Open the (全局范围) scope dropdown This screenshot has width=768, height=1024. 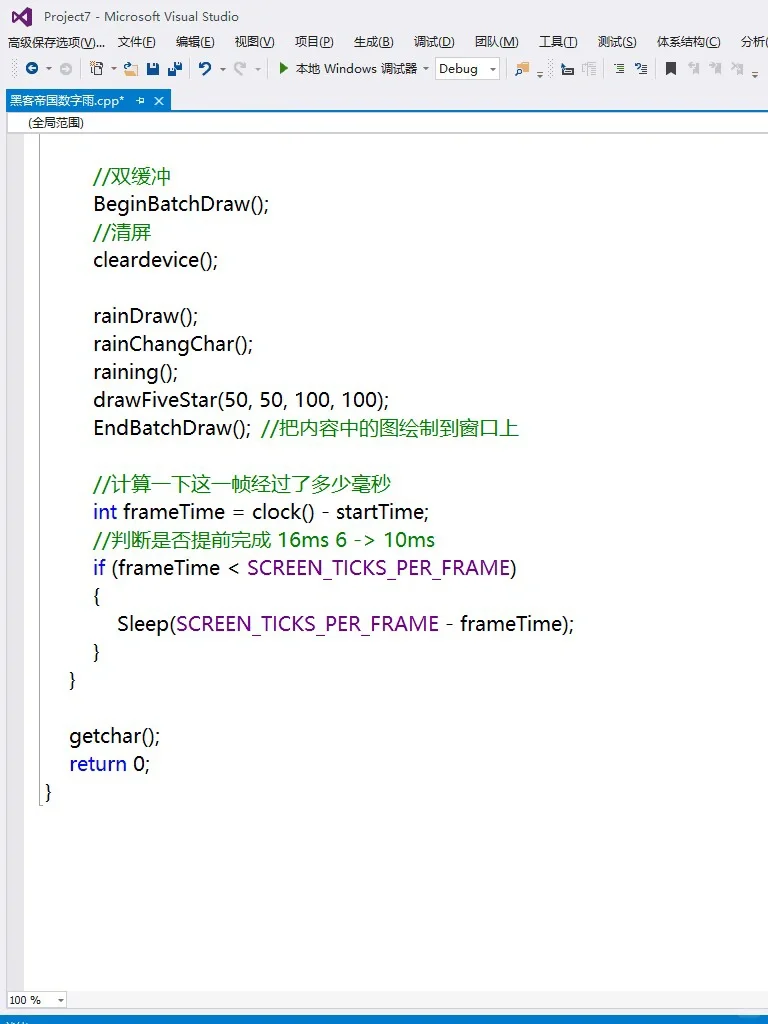pyautogui.click(x=387, y=123)
